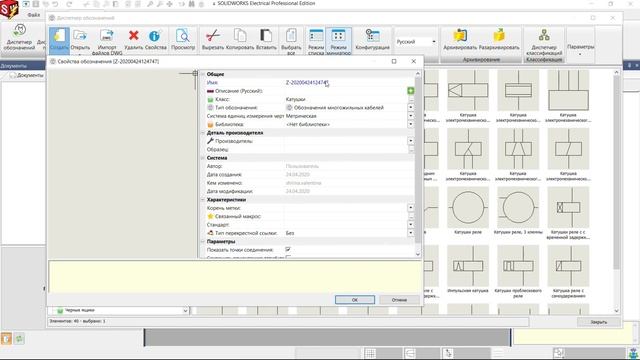This screenshot has width=640, height=360.
Task: Open Тип обозначения dropdown arrow
Action: (411, 108)
